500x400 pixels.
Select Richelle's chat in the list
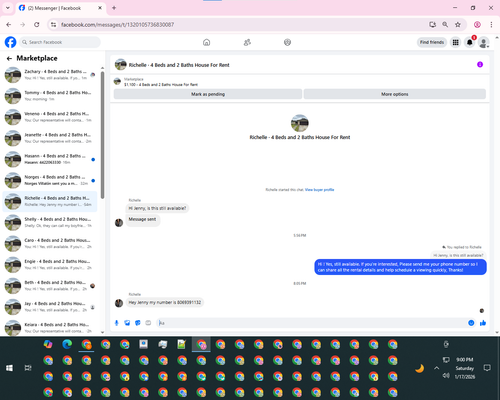coord(50,201)
